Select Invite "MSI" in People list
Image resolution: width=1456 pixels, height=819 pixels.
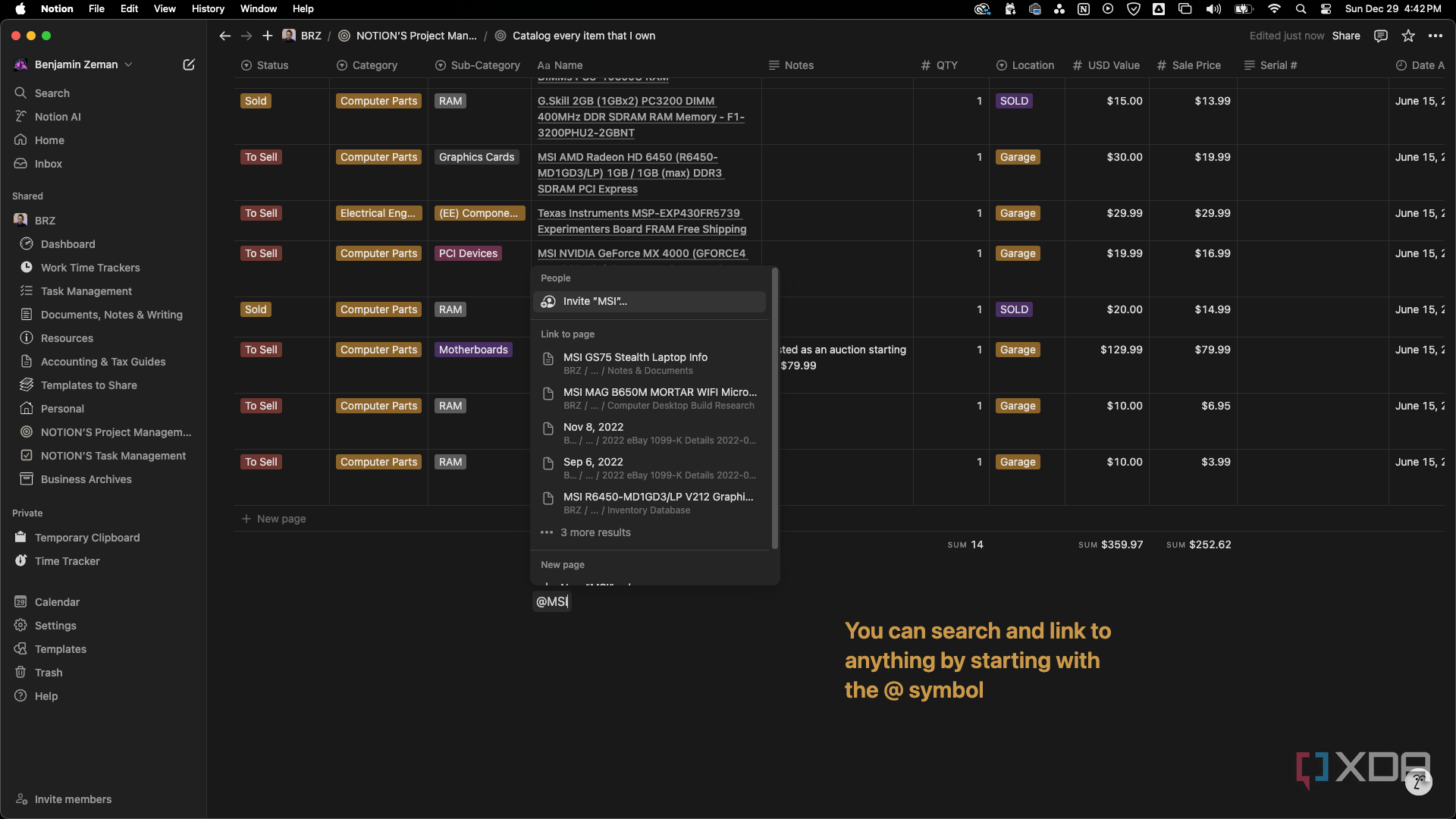pyautogui.click(x=650, y=302)
